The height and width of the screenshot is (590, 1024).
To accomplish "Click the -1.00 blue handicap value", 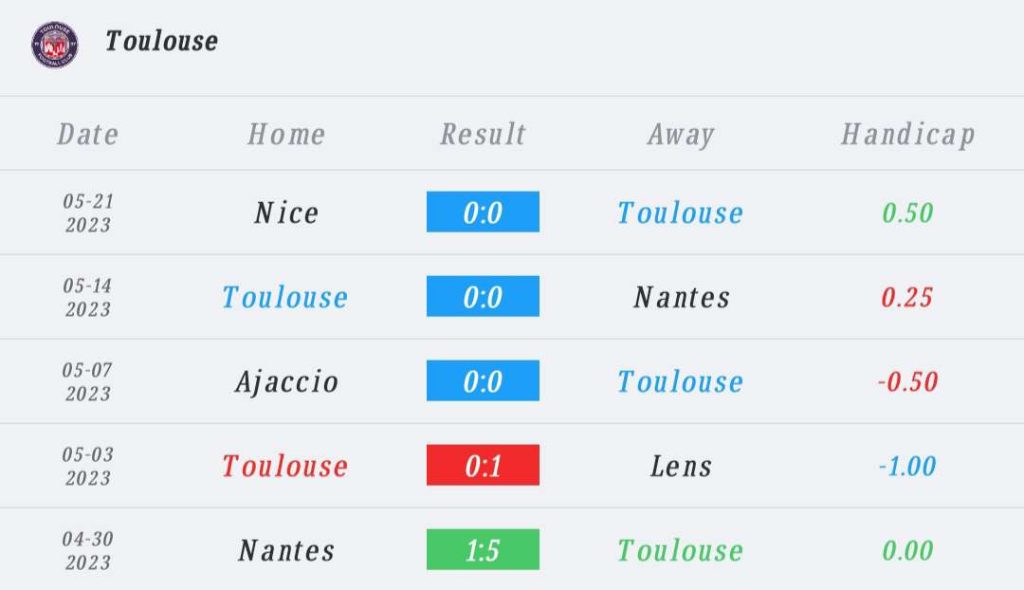I will coord(907,465).
